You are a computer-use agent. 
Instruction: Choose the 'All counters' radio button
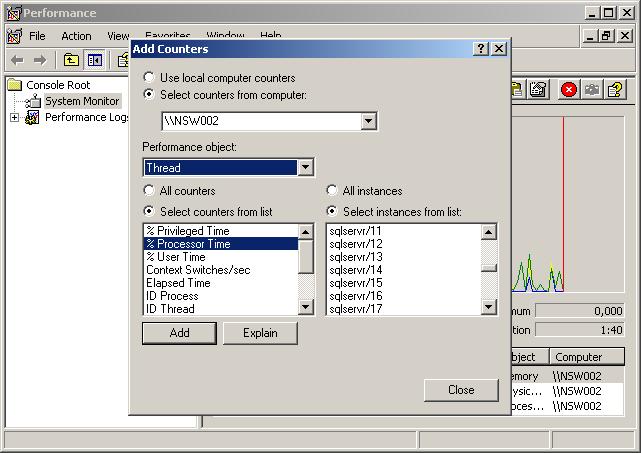click(x=150, y=191)
